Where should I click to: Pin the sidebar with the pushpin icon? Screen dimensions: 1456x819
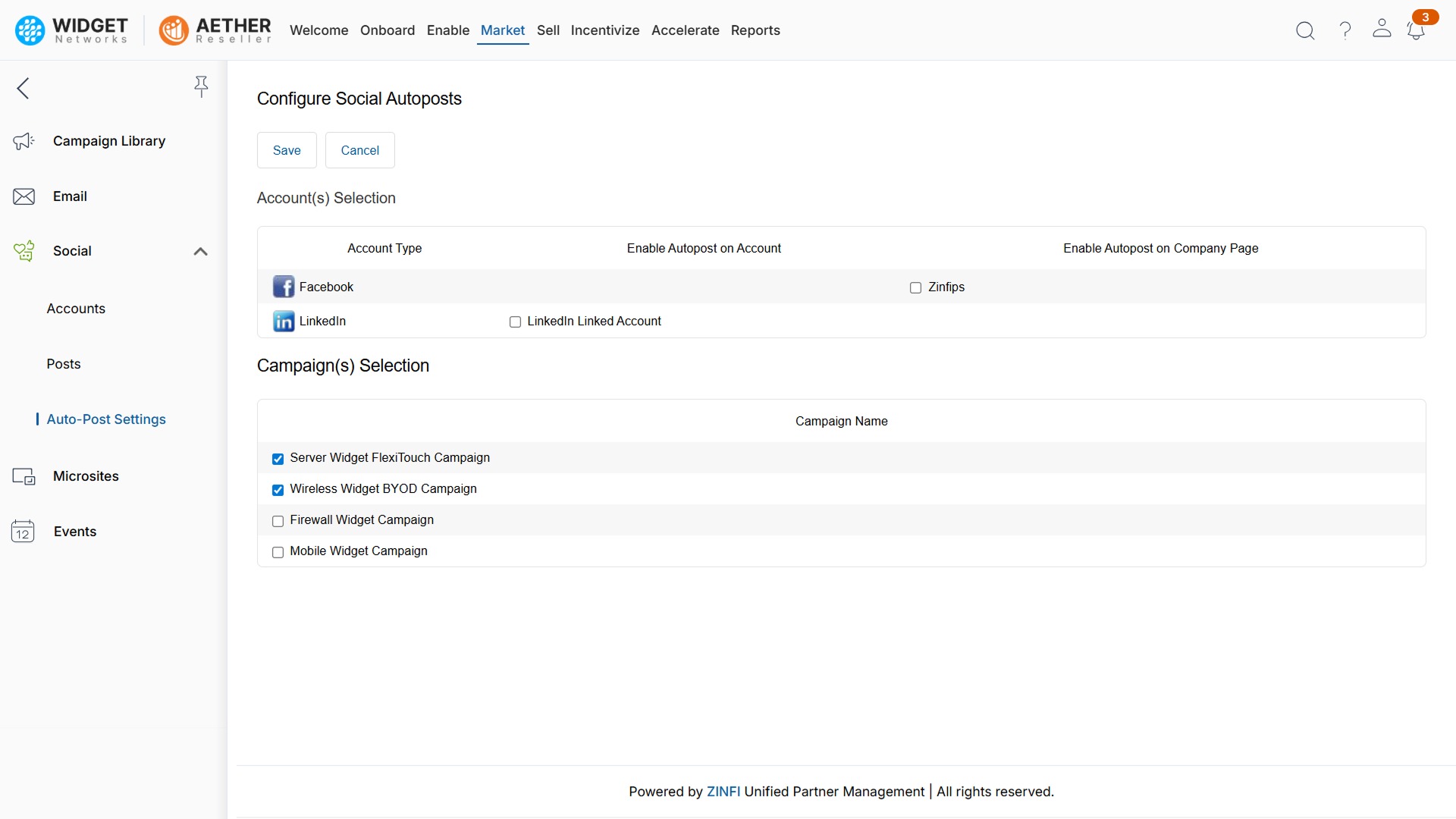[201, 86]
